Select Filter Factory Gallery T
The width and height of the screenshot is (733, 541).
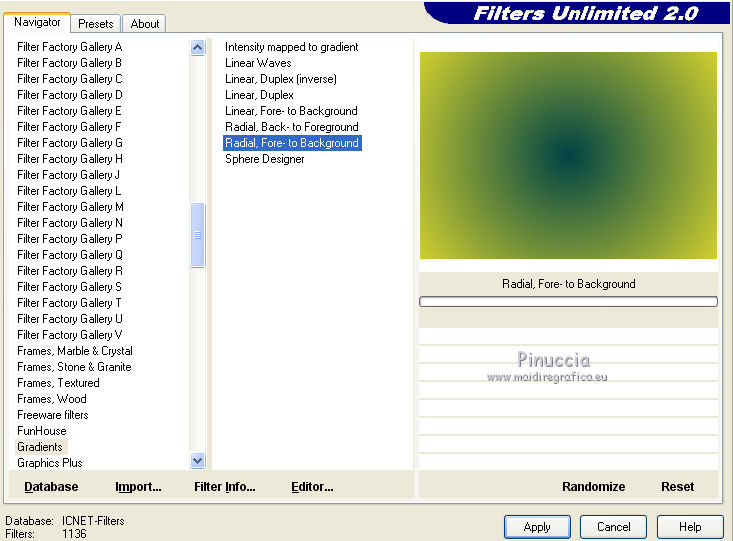point(69,303)
